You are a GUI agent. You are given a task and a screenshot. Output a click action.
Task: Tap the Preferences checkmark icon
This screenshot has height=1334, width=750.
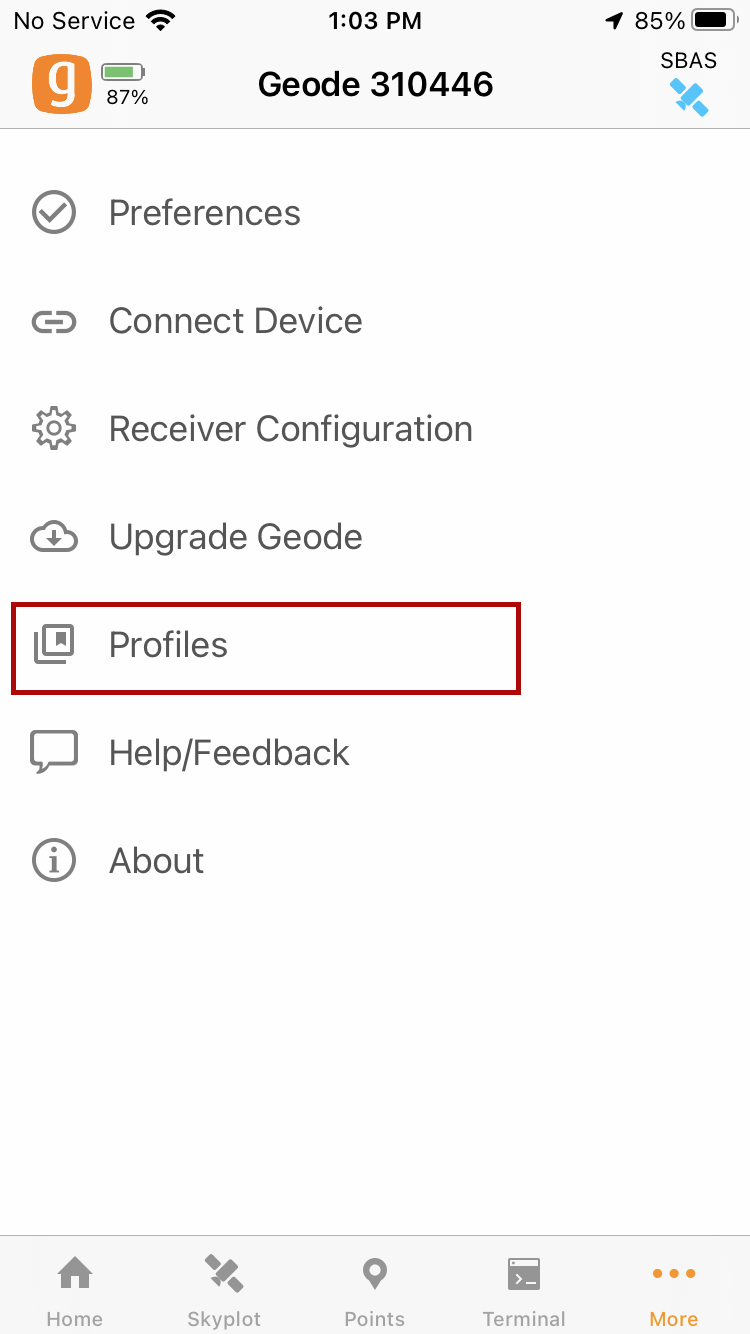tap(54, 213)
